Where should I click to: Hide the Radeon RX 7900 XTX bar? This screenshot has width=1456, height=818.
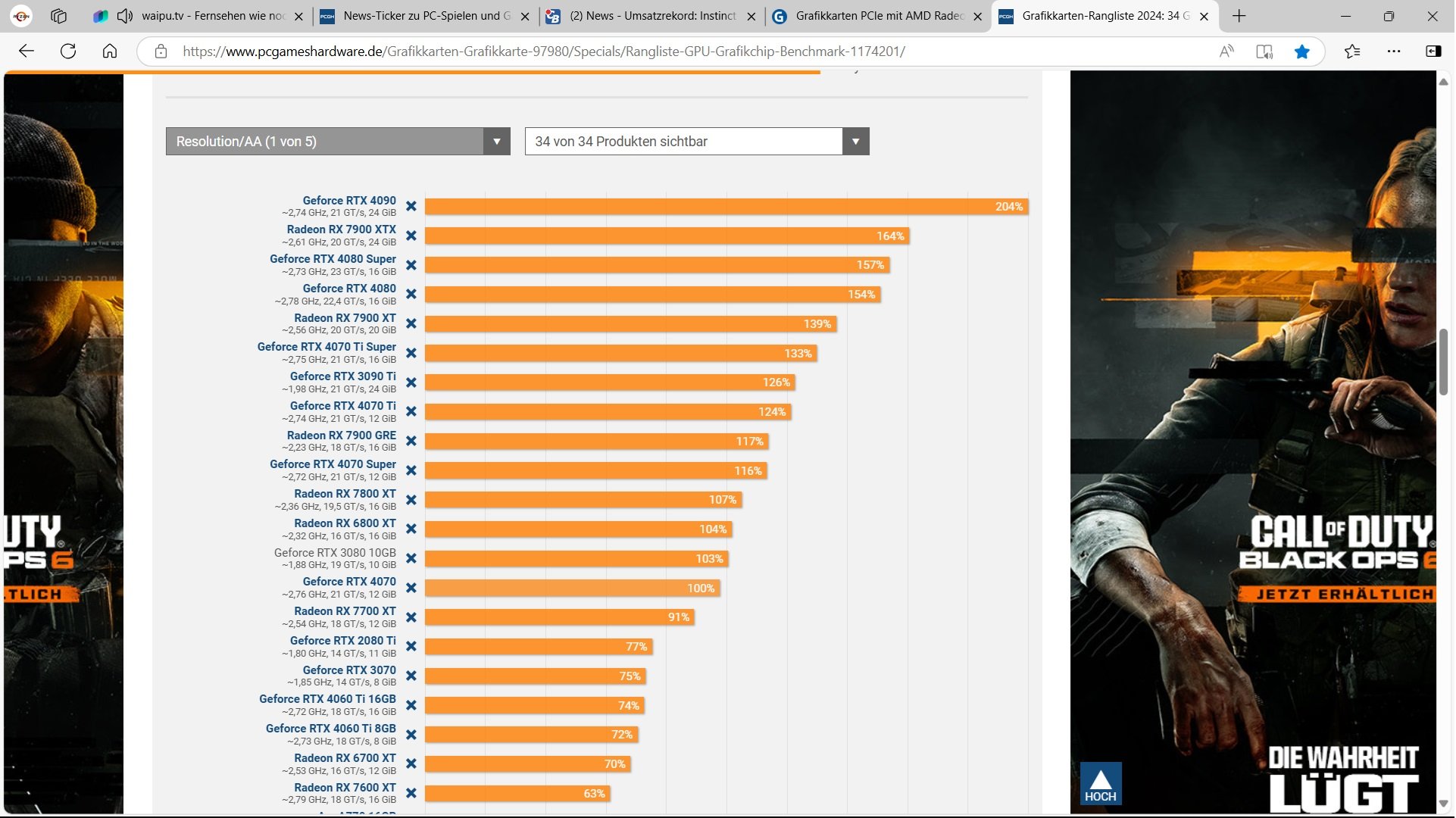point(411,236)
